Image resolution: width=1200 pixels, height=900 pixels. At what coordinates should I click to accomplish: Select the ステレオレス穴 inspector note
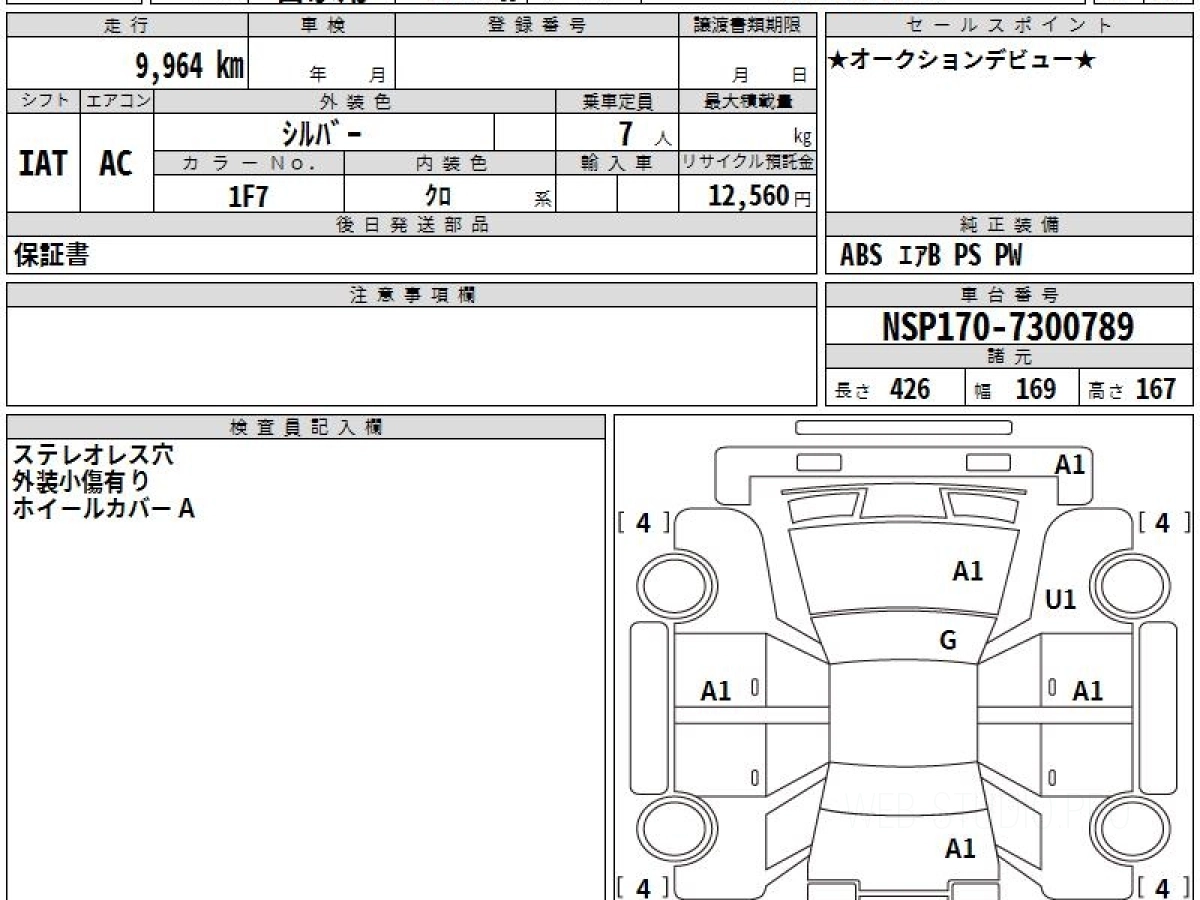(94, 455)
